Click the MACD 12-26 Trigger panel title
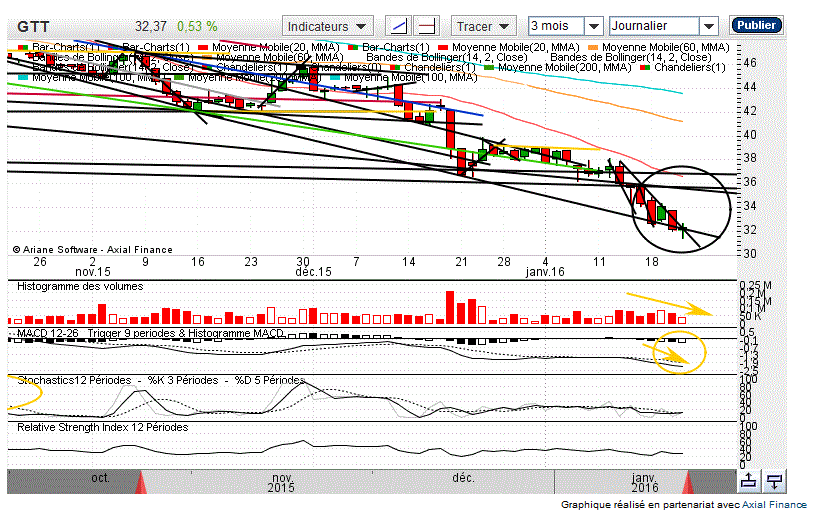This screenshot has width=823, height=520. click(150, 333)
